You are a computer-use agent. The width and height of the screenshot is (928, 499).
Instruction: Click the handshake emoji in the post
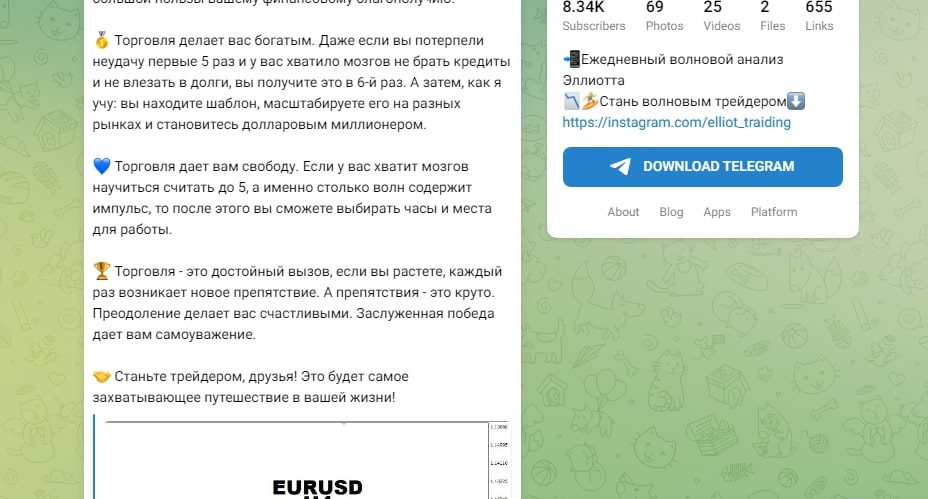tap(102, 376)
